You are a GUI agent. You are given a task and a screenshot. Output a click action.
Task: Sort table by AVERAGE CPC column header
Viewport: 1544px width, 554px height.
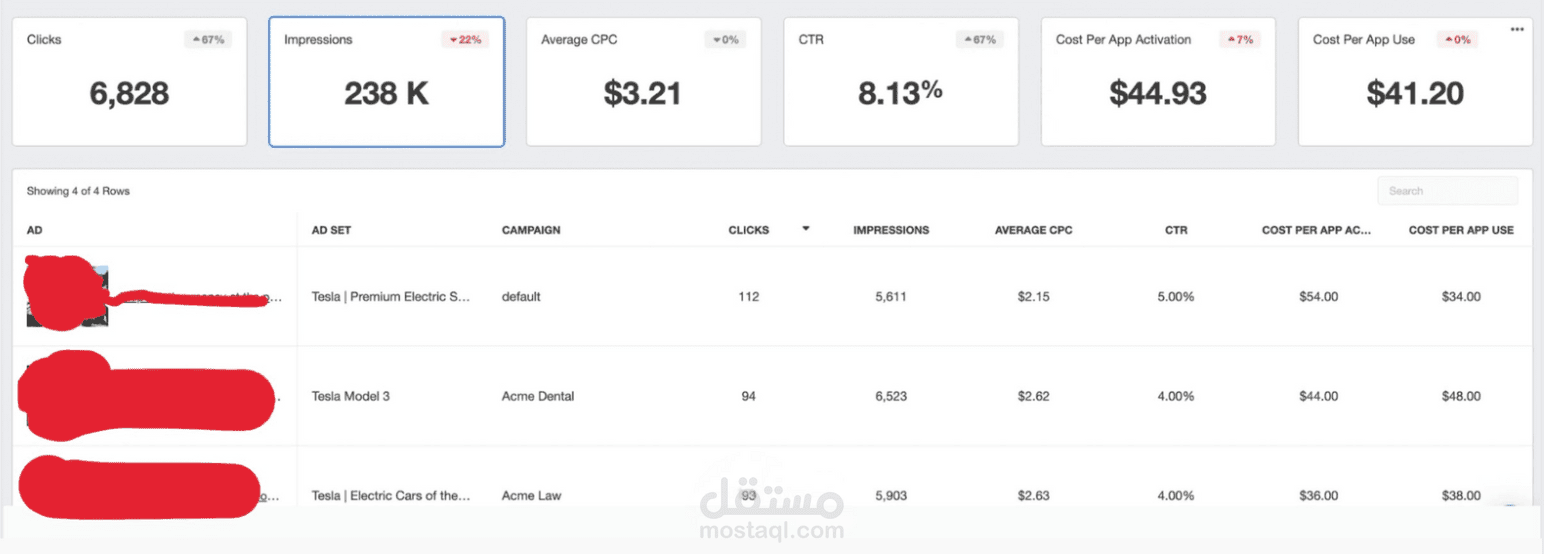point(1033,230)
